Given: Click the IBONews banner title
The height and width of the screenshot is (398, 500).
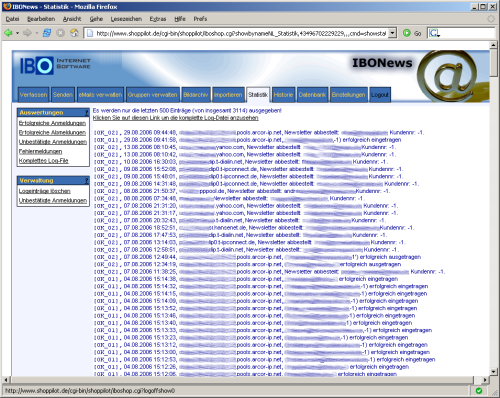Looking at the screenshot, I should pos(382,63).
